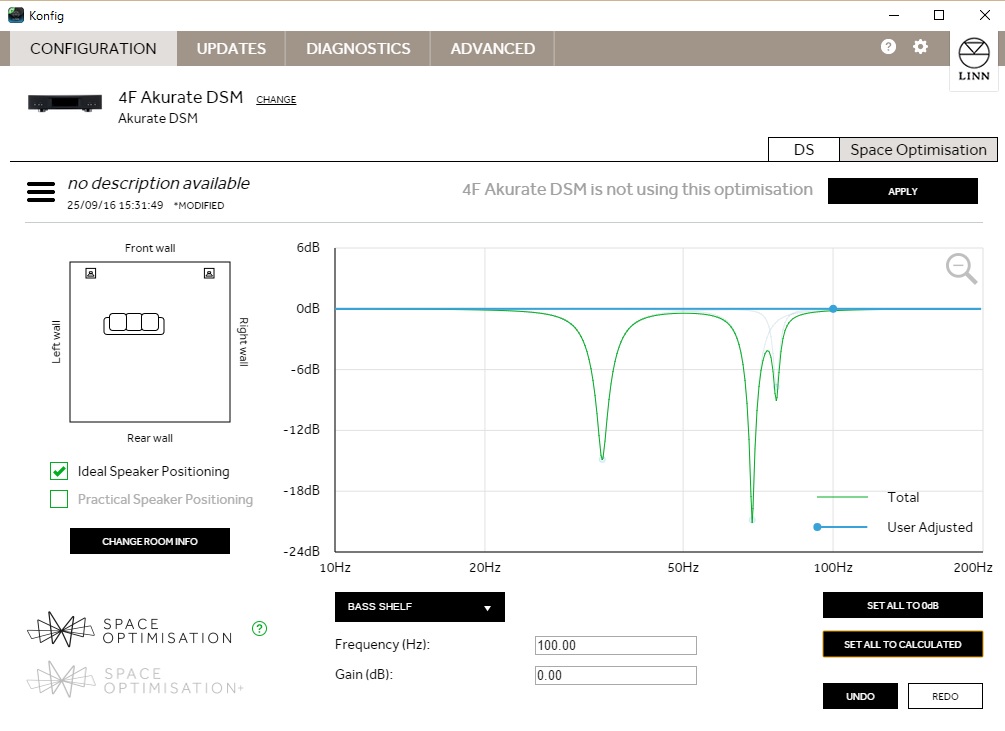Screen dimensions: 1005x731
Task: Click the Redo button
Action: pos(945,696)
